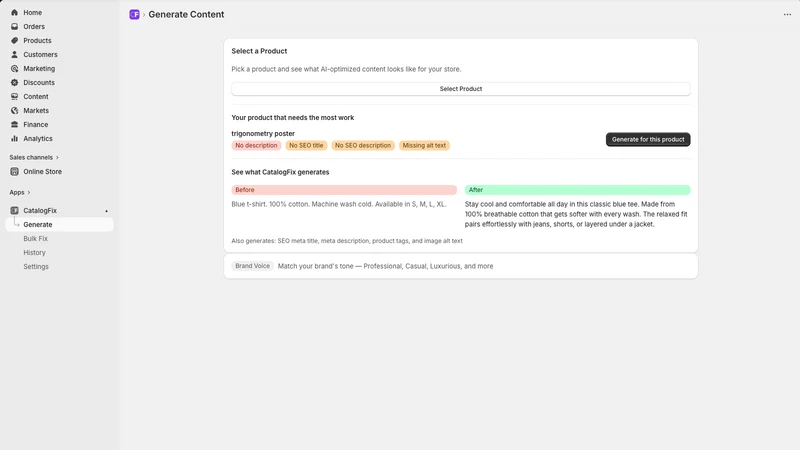
Task: Select the Generate sub-item
Action: click(59, 224)
